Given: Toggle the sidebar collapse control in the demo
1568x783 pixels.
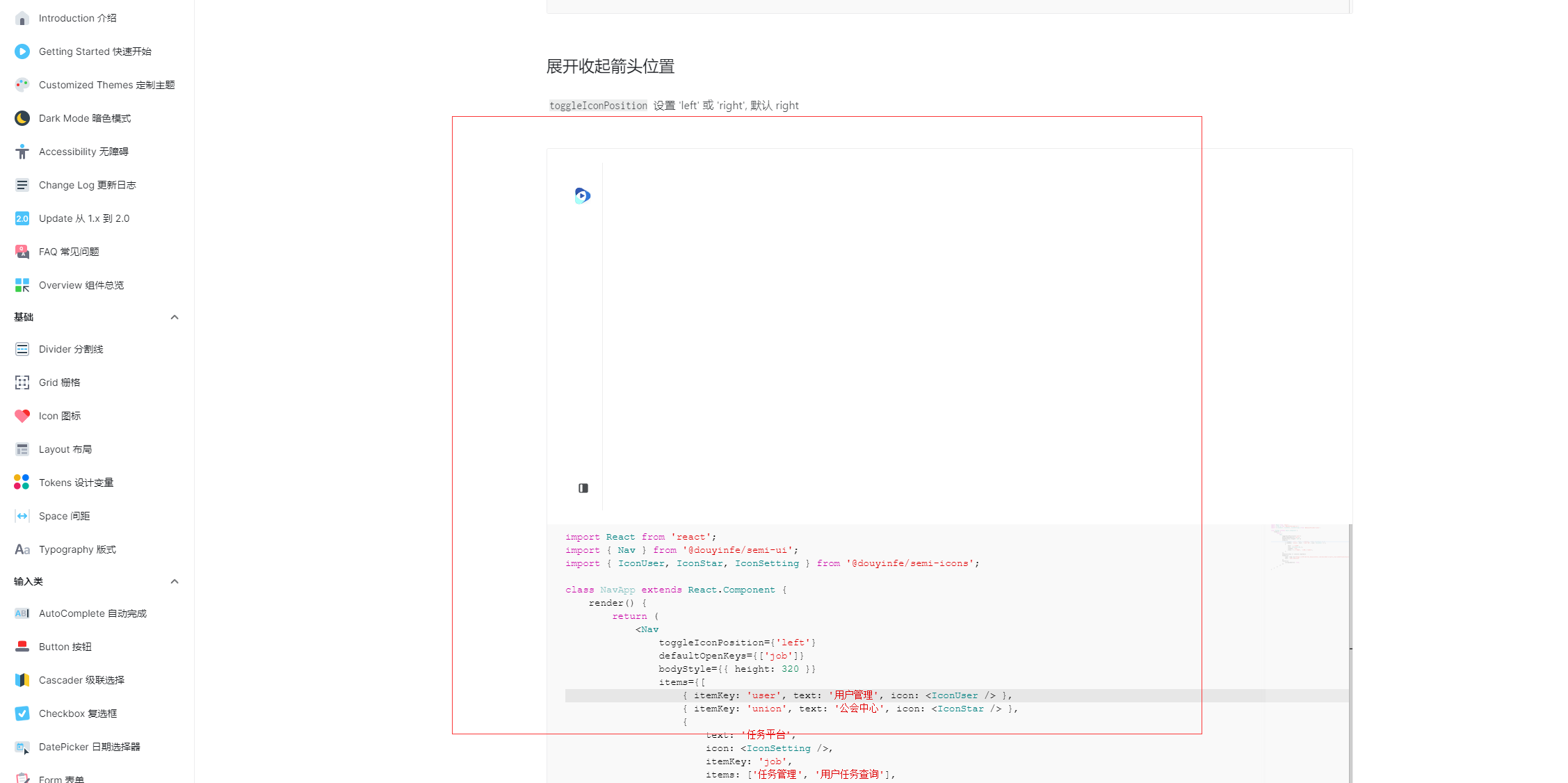Looking at the screenshot, I should [x=582, y=488].
